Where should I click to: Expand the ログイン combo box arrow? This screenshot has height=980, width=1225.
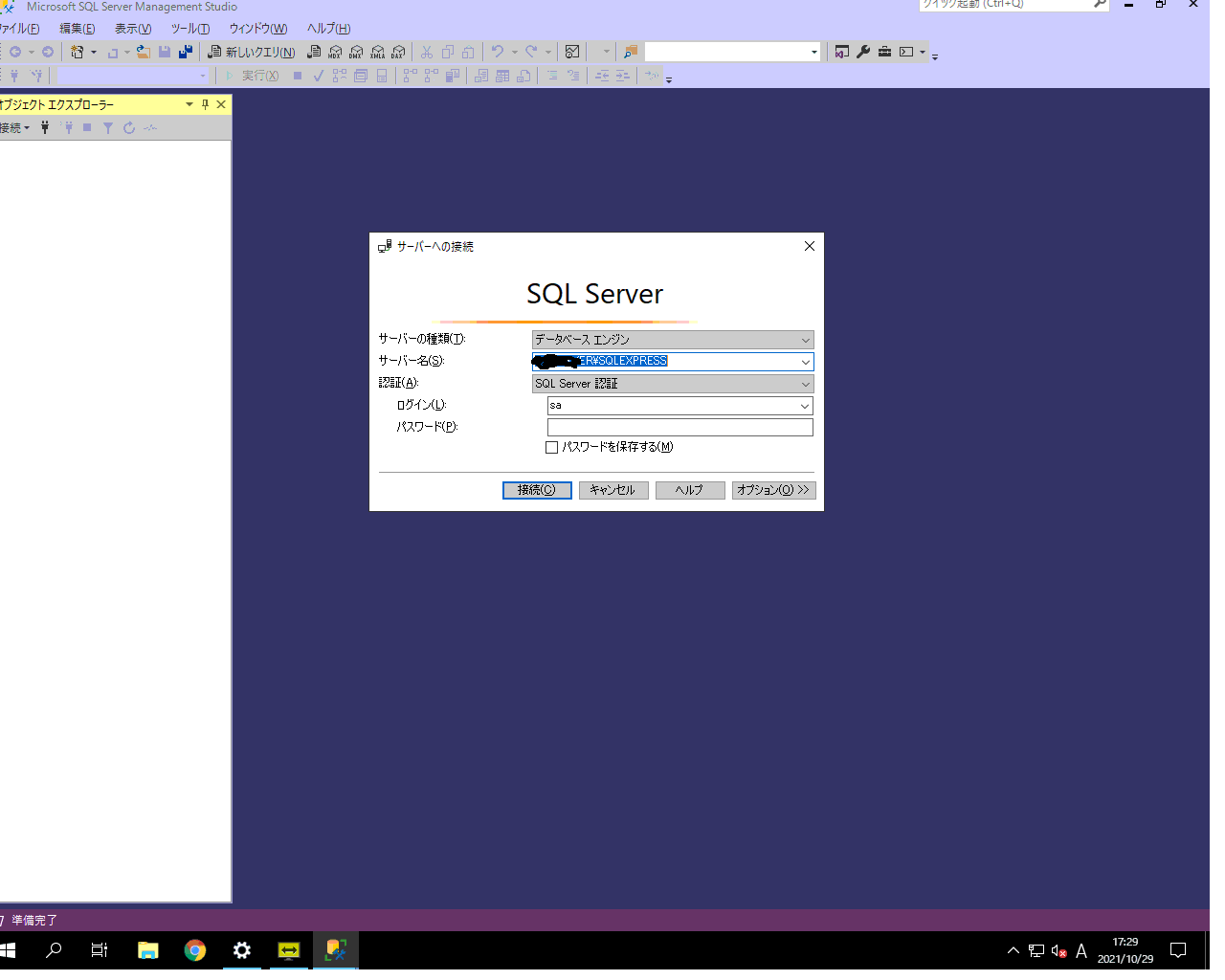[804, 406]
